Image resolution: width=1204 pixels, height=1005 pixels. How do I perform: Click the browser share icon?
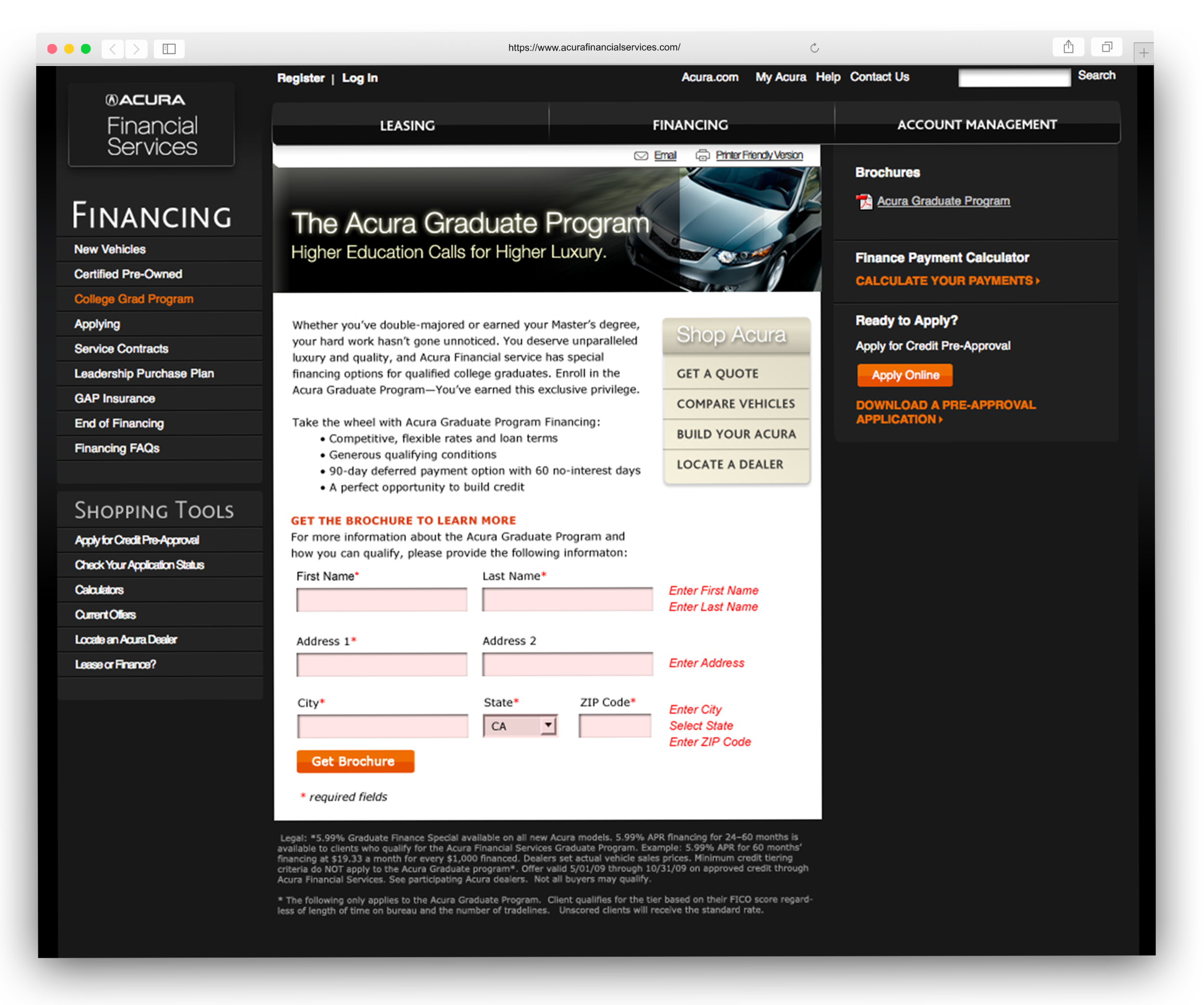1068,48
